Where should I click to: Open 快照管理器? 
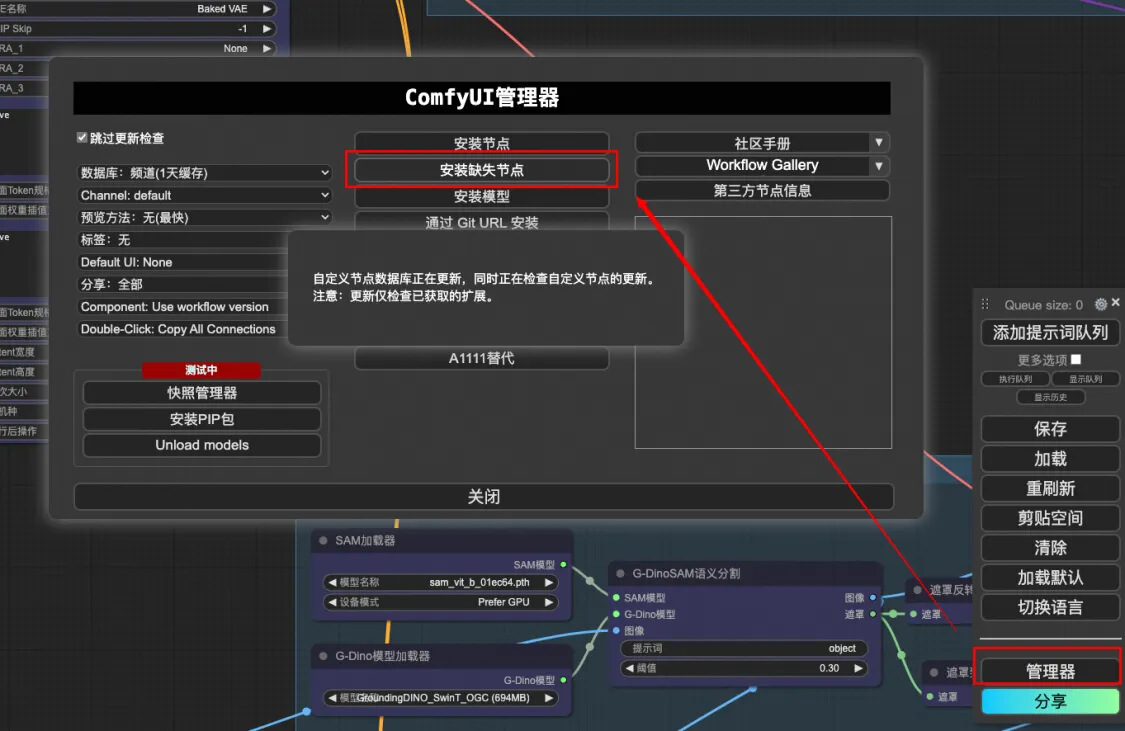click(x=202, y=392)
